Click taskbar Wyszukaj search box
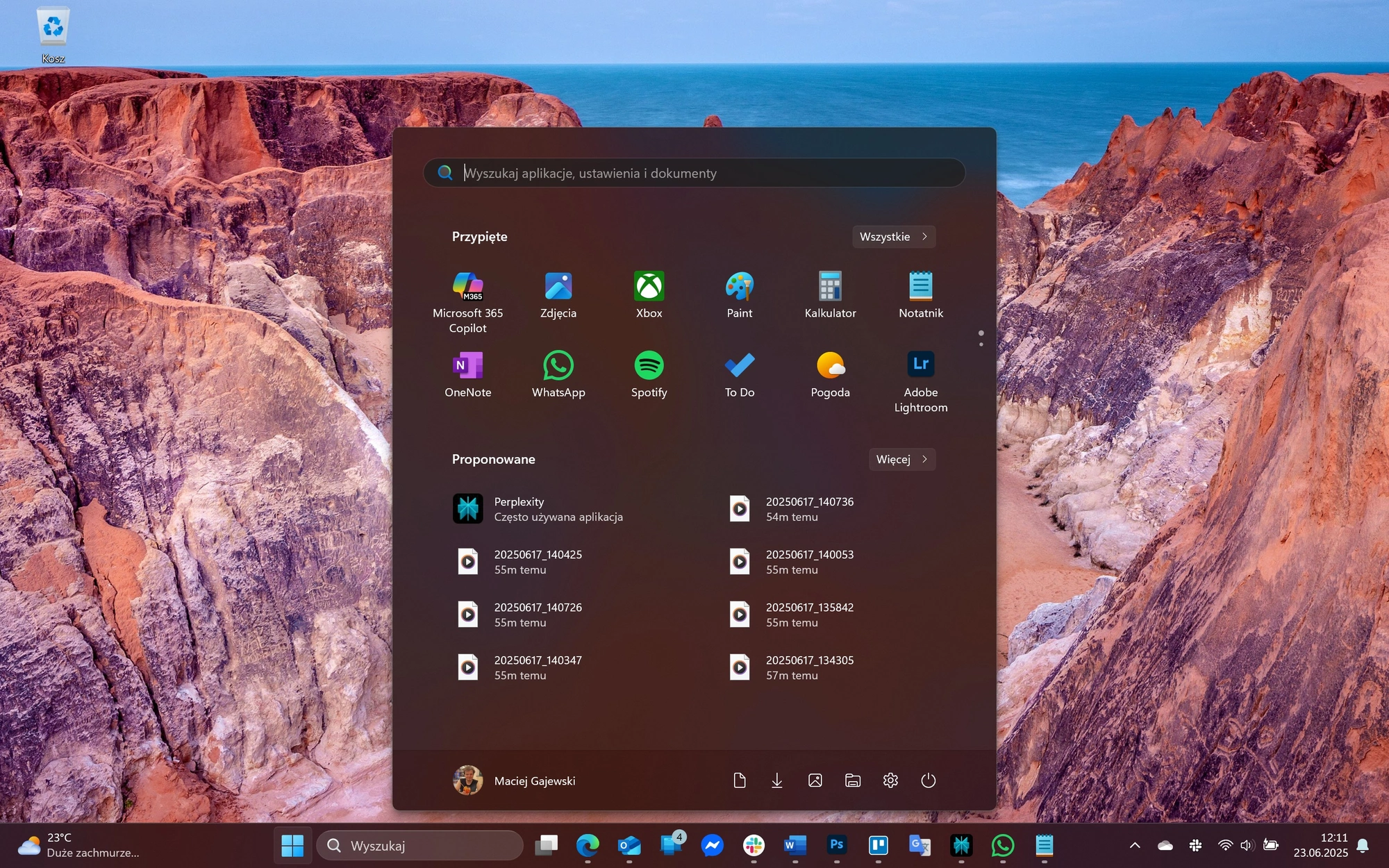The height and width of the screenshot is (868, 1389). tap(420, 845)
